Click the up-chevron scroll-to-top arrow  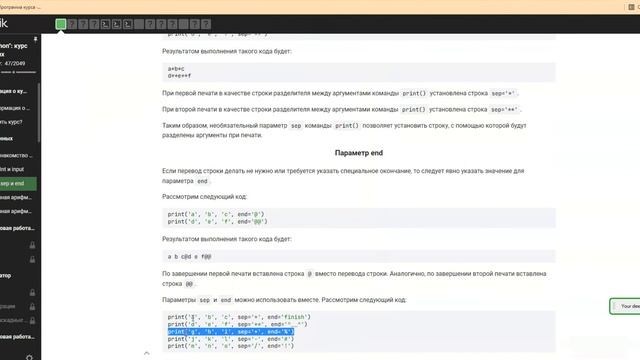tap(147, 353)
